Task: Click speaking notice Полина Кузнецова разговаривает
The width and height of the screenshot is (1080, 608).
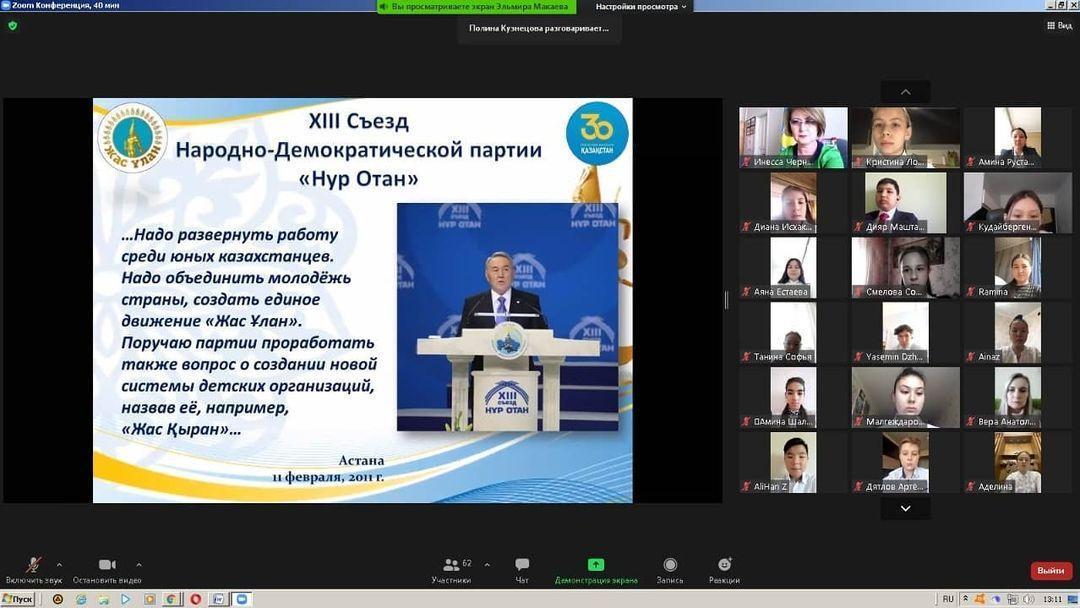Action: (539, 28)
